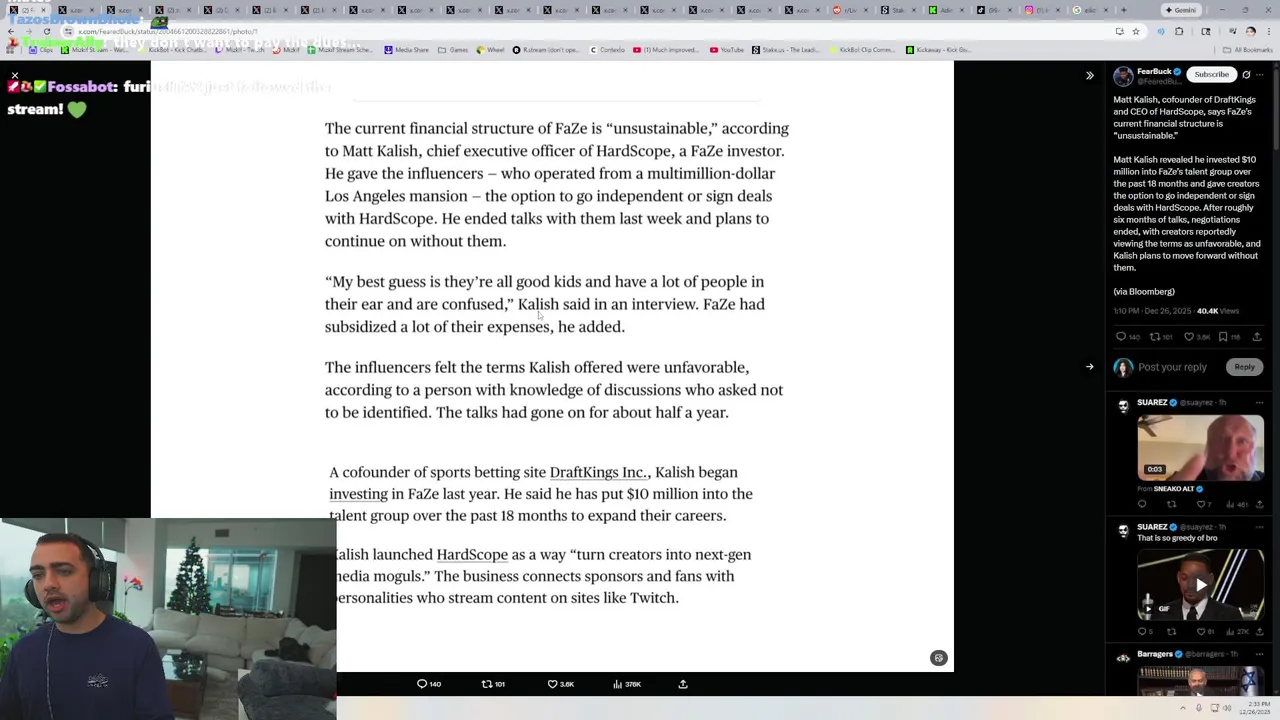This screenshot has width=1280, height=720.
Task: Click the reply count 140 under the photo
Action: click(429, 684)
